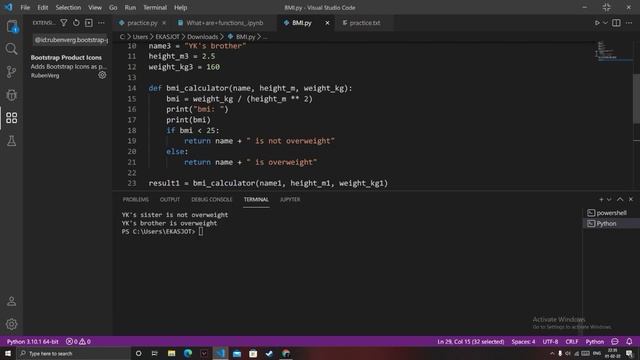Open the Accounts icon in activity bar

pyautogui.click(x=11, y=301)
